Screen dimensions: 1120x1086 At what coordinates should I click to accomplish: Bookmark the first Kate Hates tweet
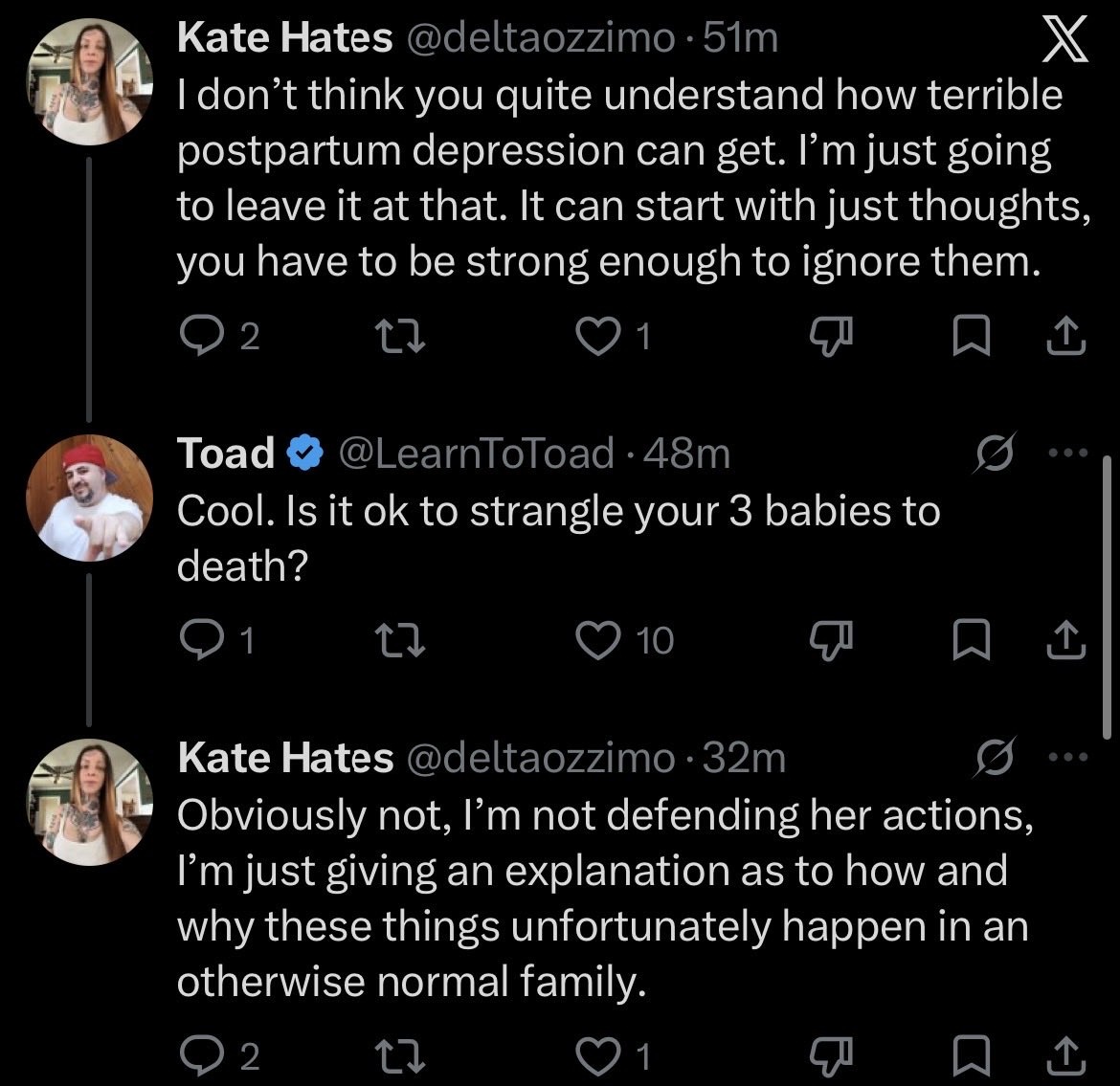pyautogui.click(x=972, y=336)
